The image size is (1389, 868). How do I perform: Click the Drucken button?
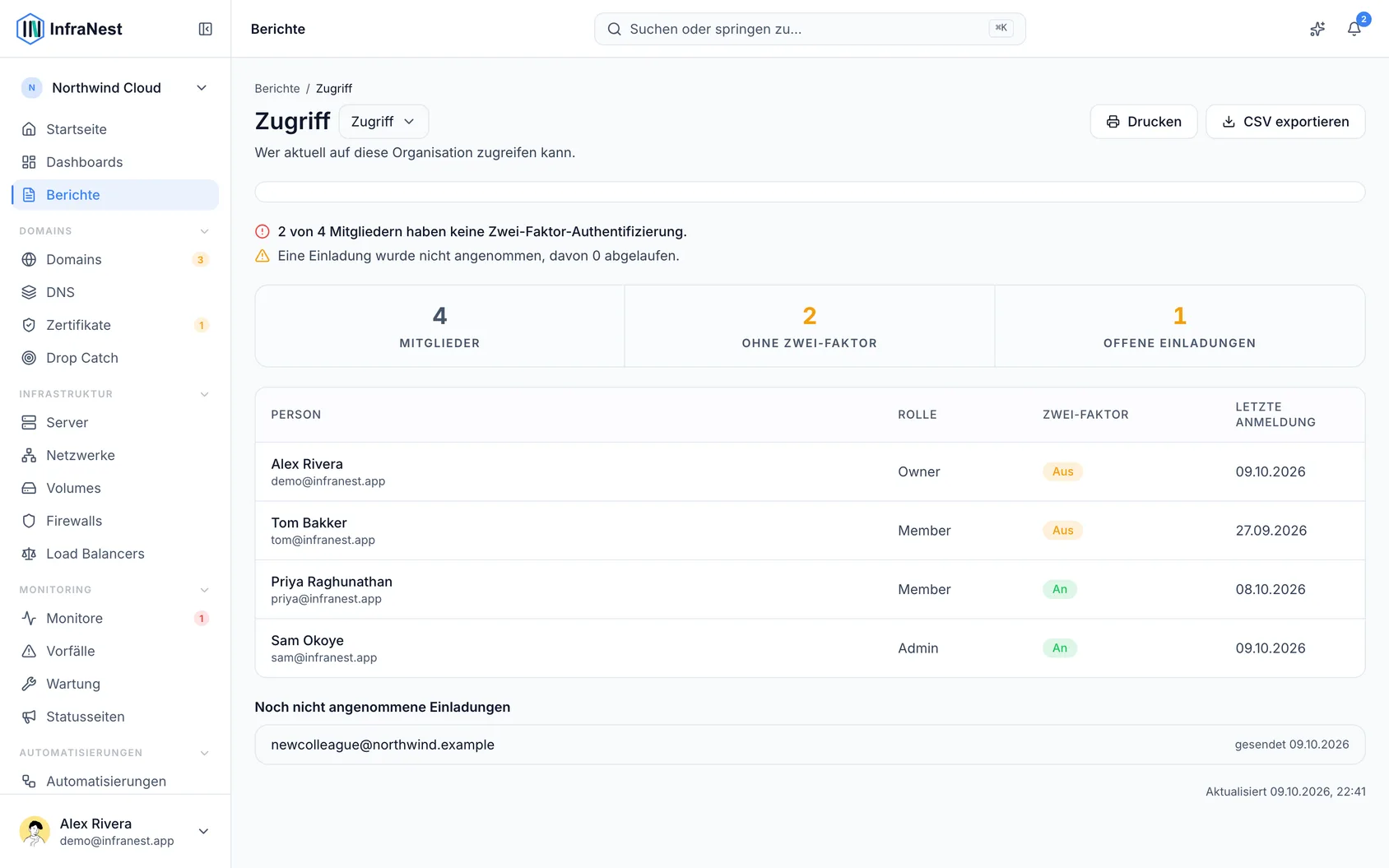tap(1144, 122)
